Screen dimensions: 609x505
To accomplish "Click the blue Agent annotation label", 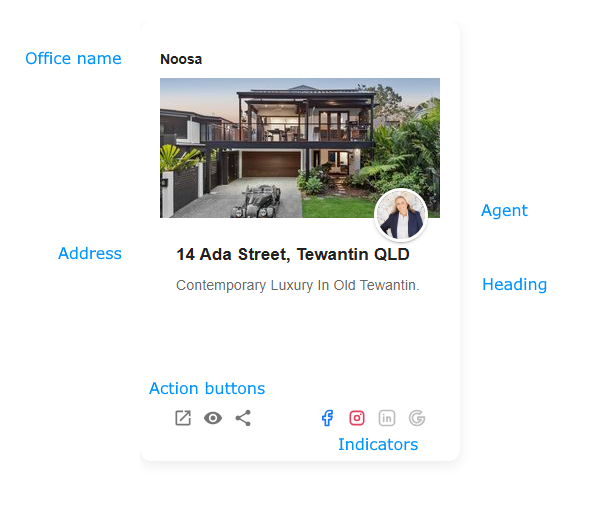I will point(504,211).
